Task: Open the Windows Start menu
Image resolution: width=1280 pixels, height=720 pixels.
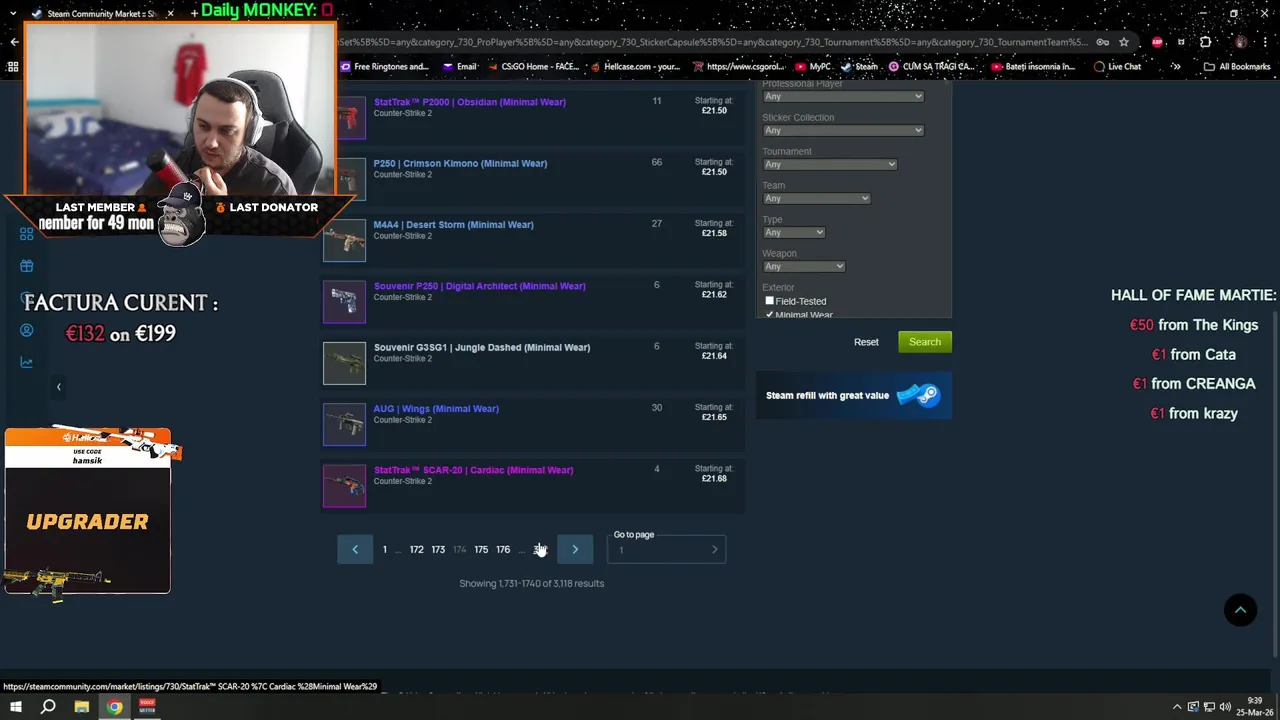Action: click(x=15, y=707)
